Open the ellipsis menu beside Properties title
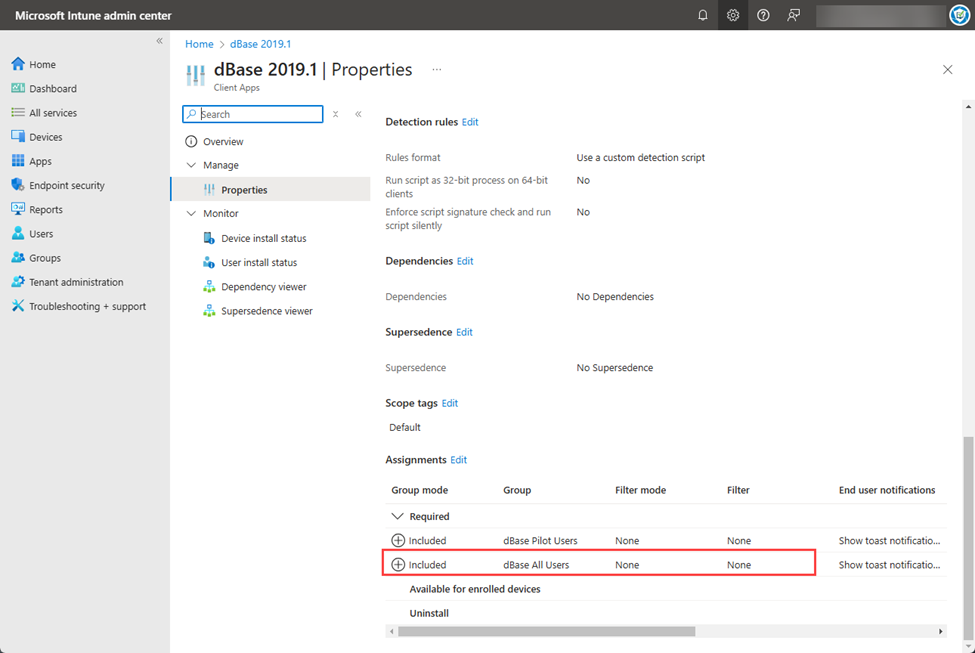The width and height of the screenshot is (975, 653). (437, 70)
